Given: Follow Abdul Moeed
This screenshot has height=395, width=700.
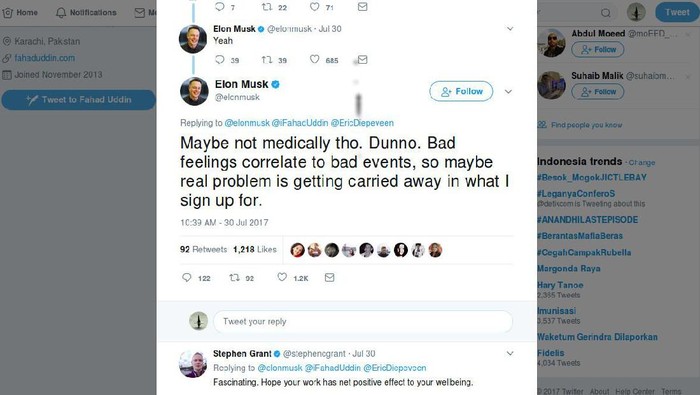Looking at the screenshot, I should tap(598, 50).
